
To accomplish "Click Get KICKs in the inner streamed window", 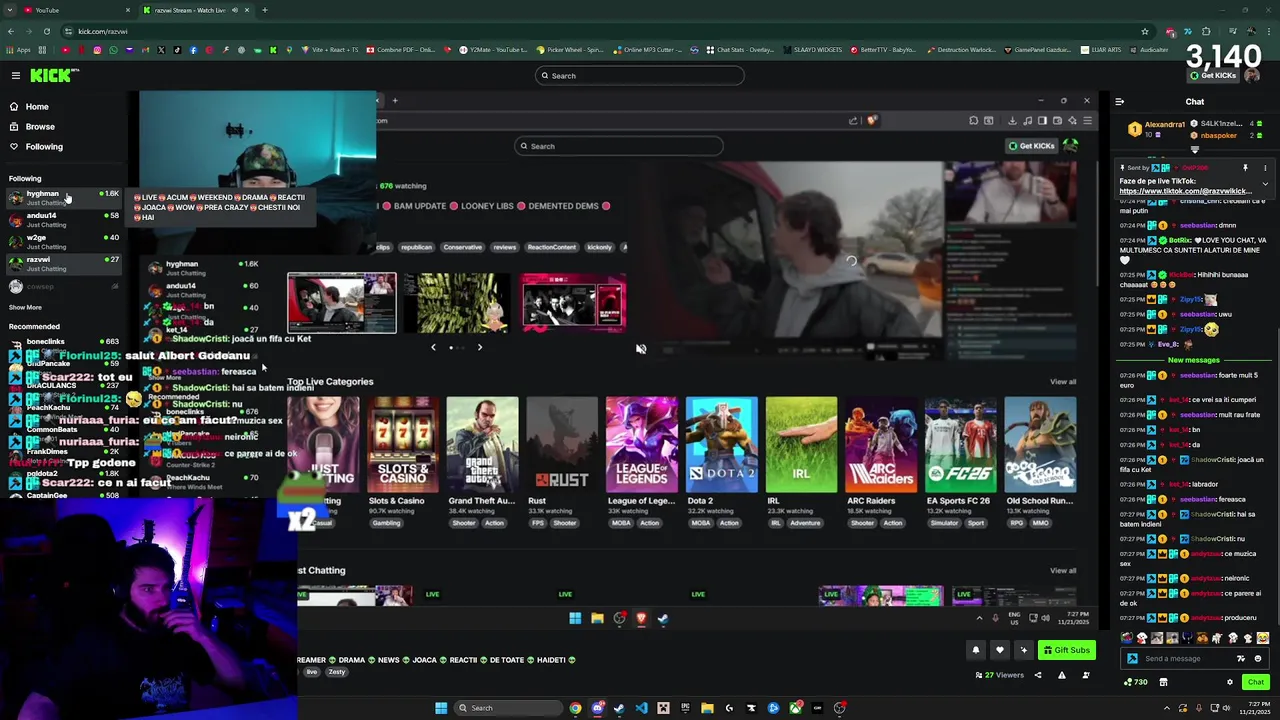I will pyautogui.click(x=1031, y=146).
